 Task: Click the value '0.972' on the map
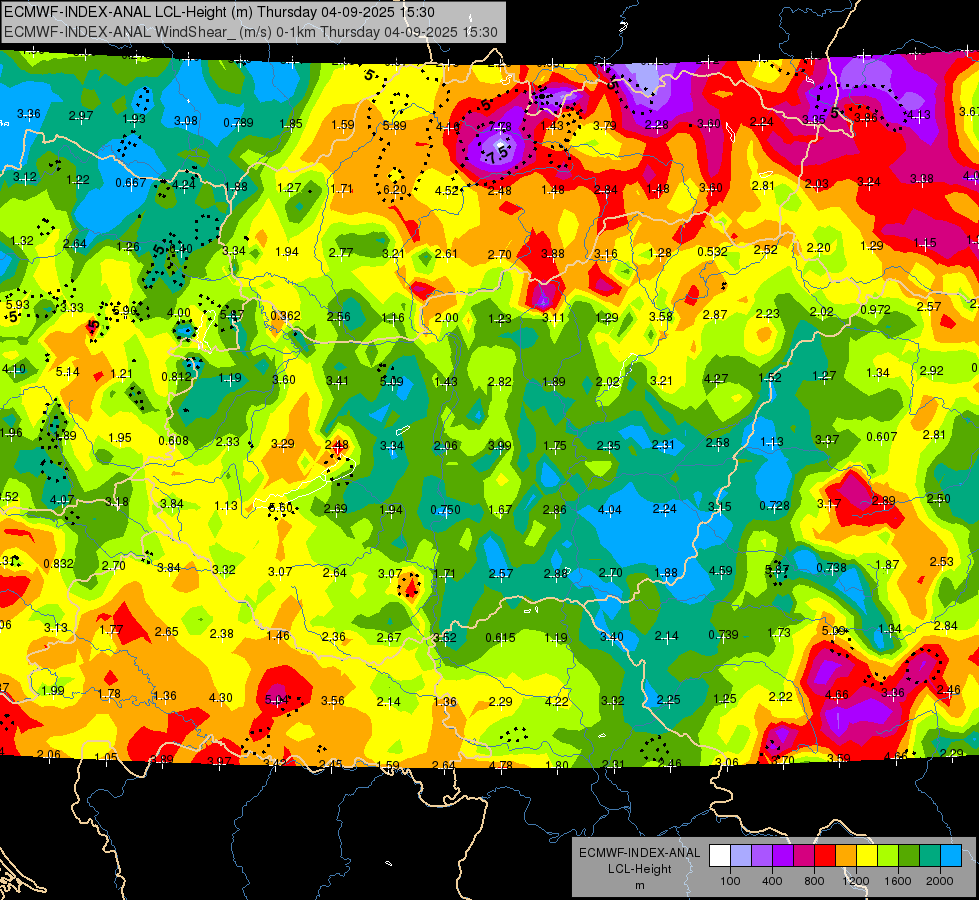click(x=875, y=309)
